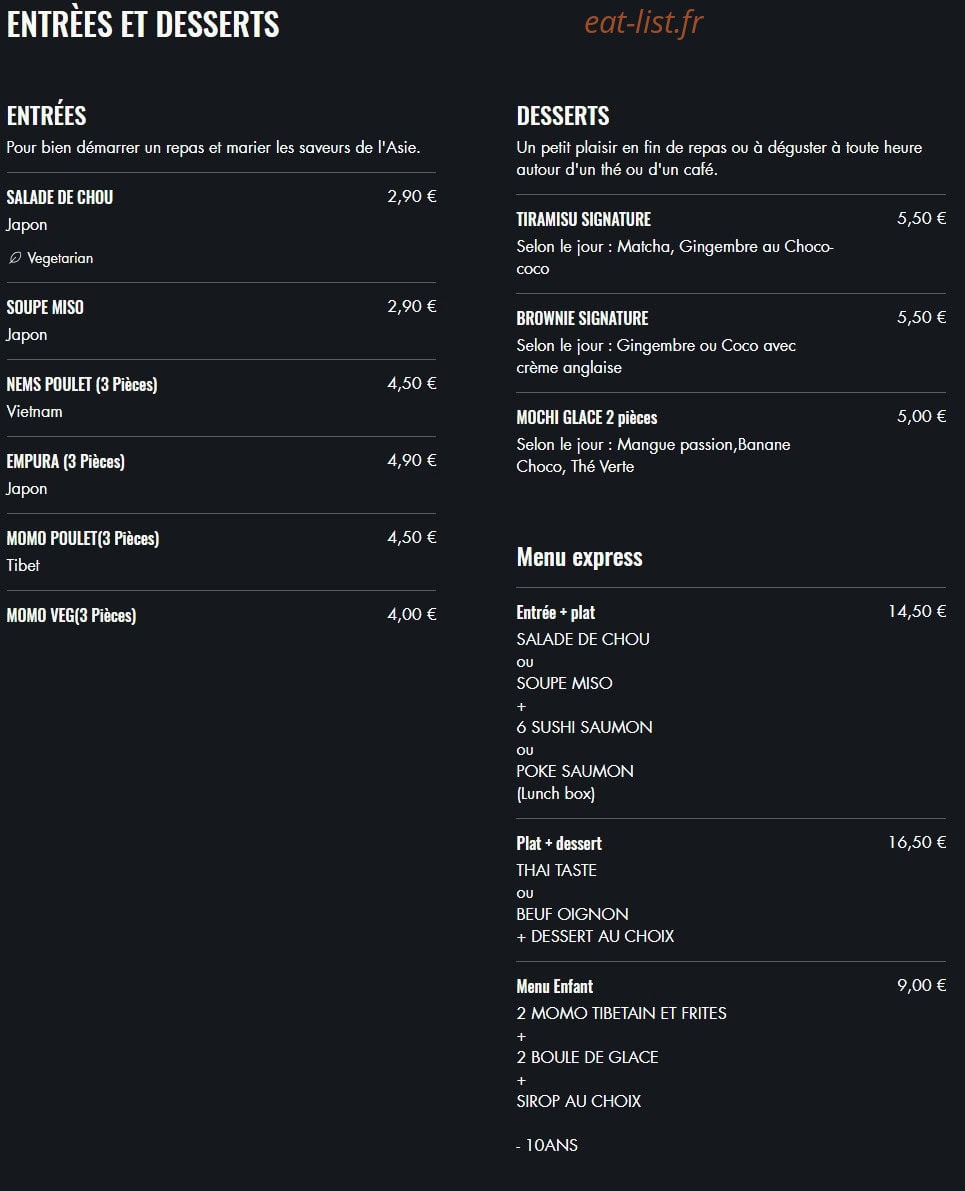This screenshot has height=1191, width=965.
Task: Click the Vegetarian label text
Action: click(x=60, y=258)
